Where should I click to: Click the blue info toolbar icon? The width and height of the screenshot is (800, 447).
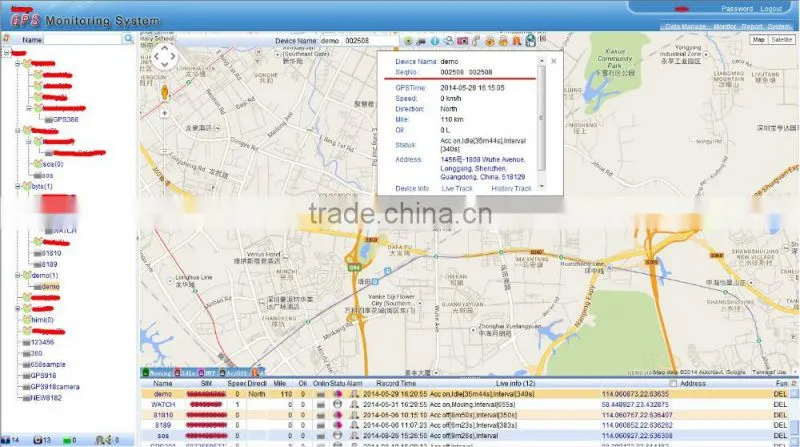click(x=435, y=41)
